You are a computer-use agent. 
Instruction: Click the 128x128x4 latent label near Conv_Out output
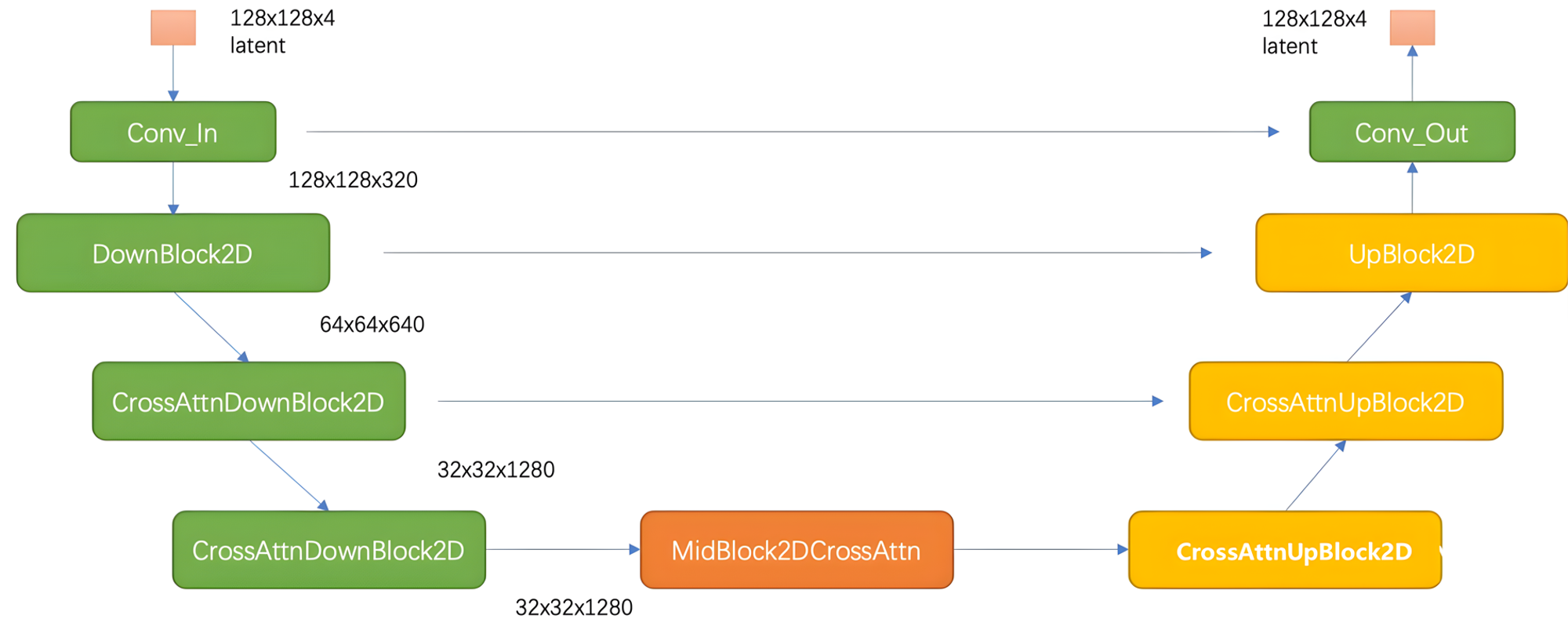(1314, 31)
